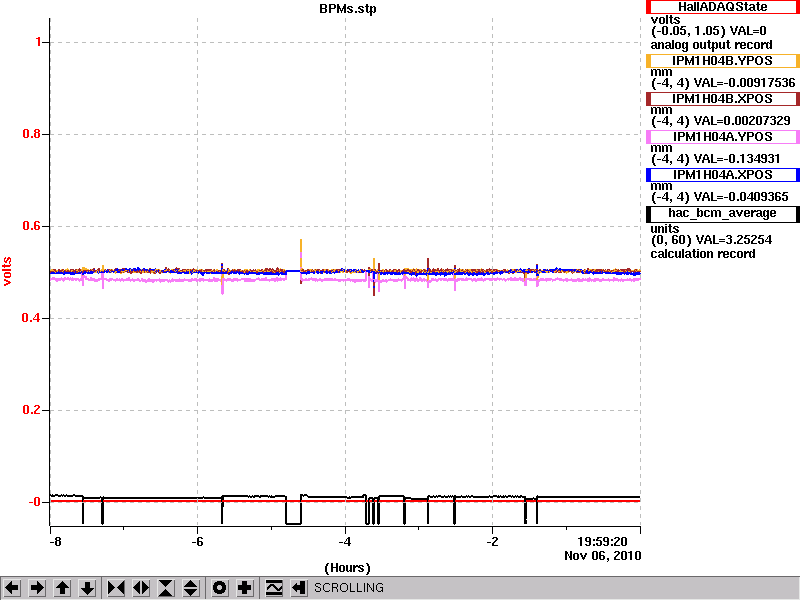Click the 0.2 tick label on the y-axis
The image size is (800, 600).
tap(32, 410)
